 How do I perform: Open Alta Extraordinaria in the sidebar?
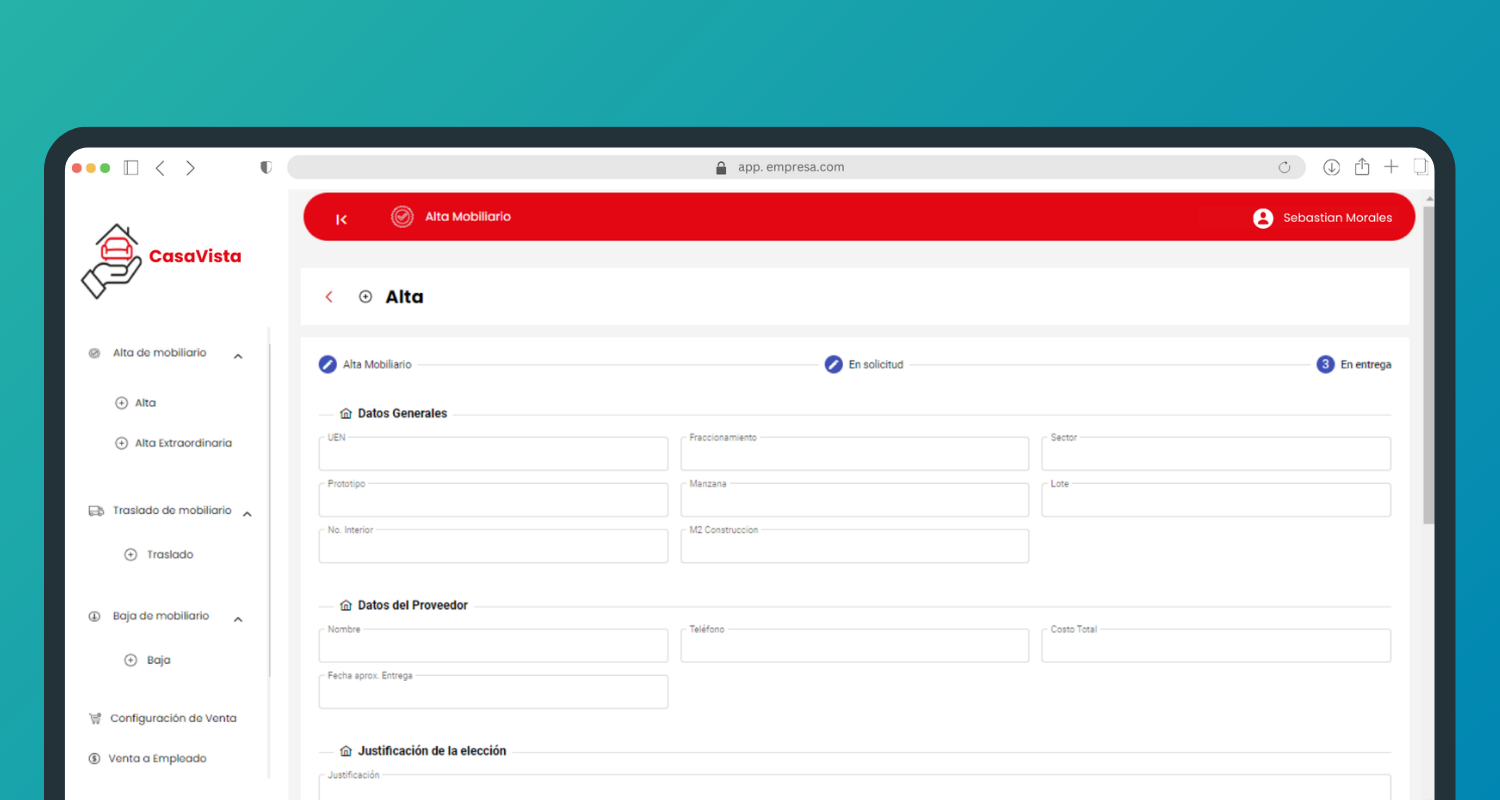(183, 443)
